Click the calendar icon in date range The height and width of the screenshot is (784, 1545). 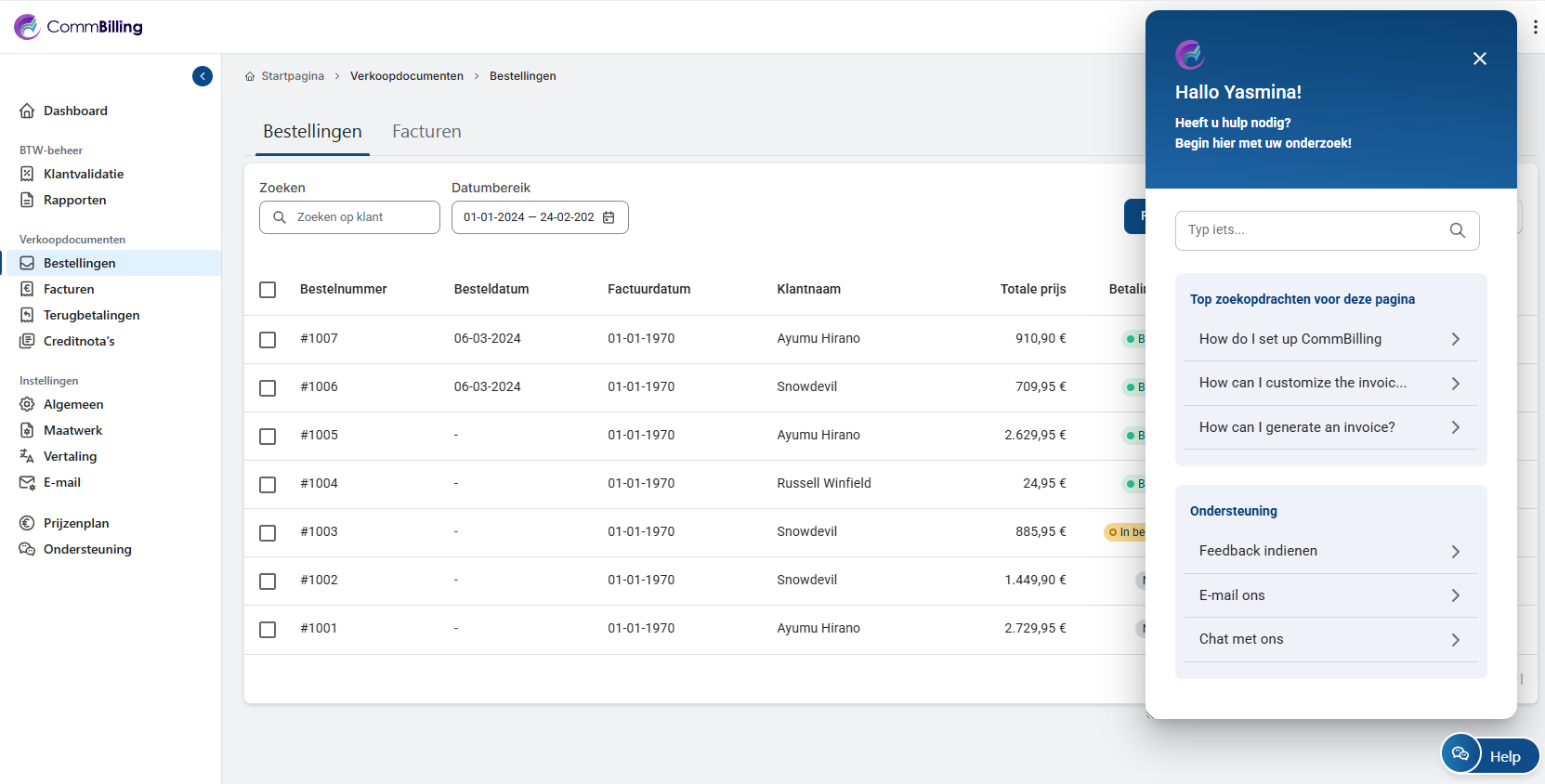tap(609, 217)
